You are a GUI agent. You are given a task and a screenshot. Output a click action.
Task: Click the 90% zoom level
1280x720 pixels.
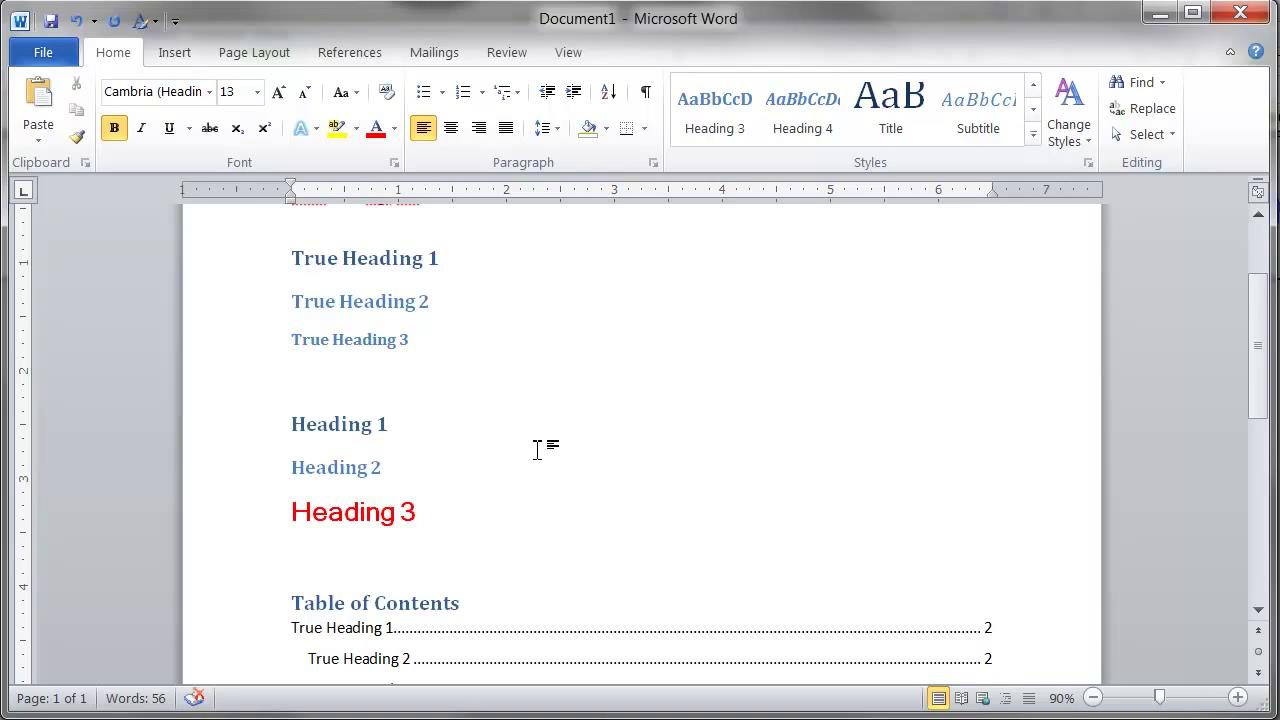(x=1062, y=698)
